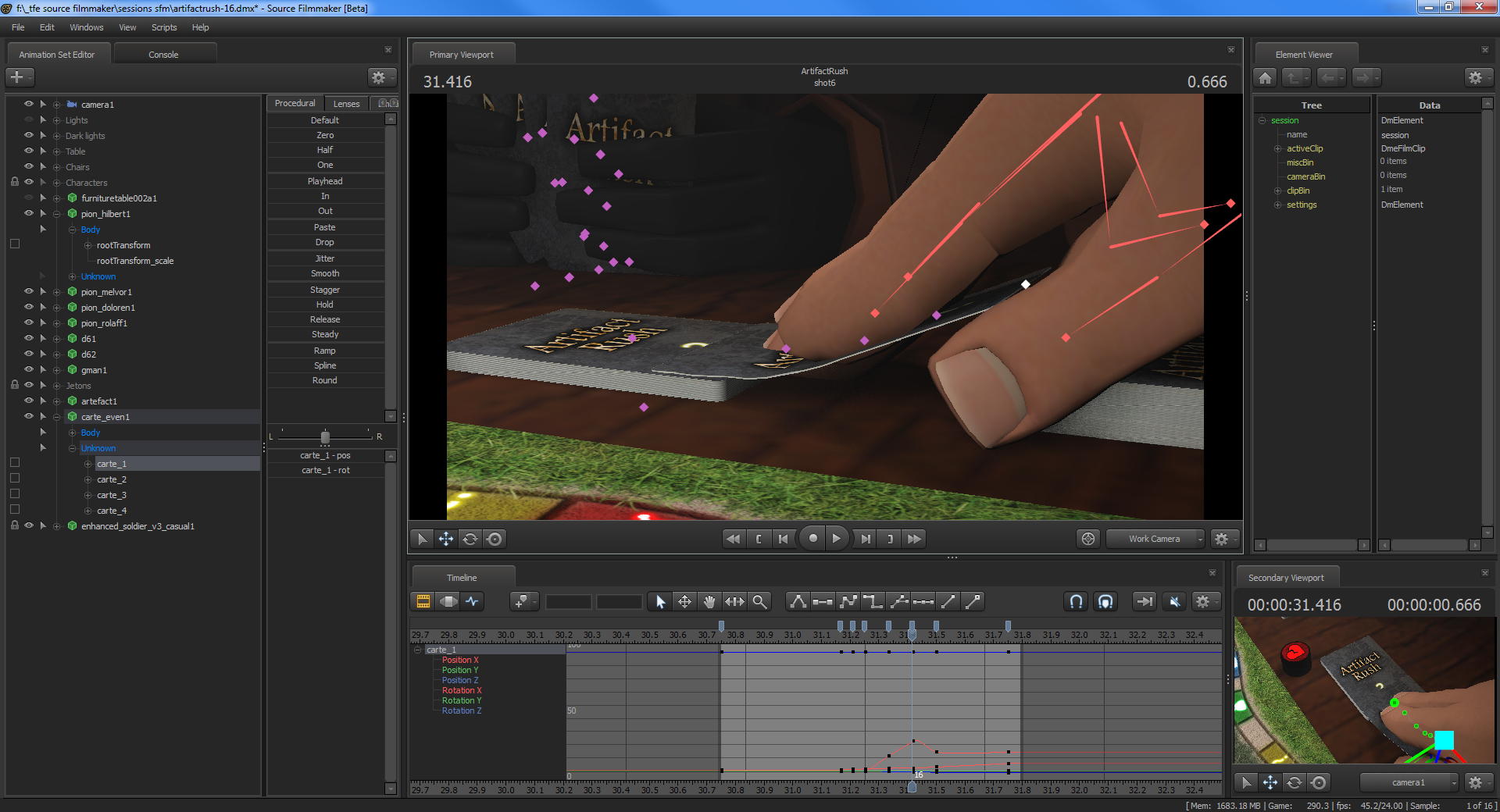This screenshot has height=812, width=1500.
Task: Open the Work Camera dropdown
Action: click(x=1156, y=539)
